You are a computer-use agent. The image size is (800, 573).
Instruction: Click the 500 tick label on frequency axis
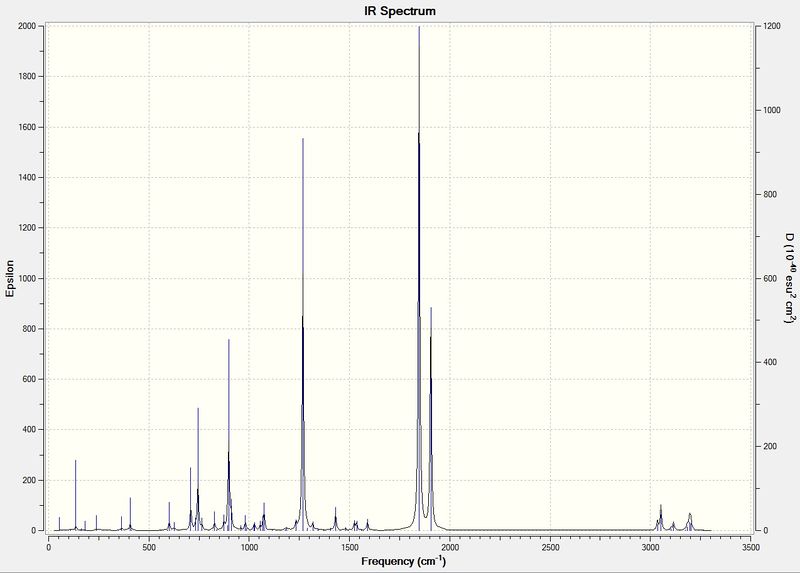click(148, 547)
